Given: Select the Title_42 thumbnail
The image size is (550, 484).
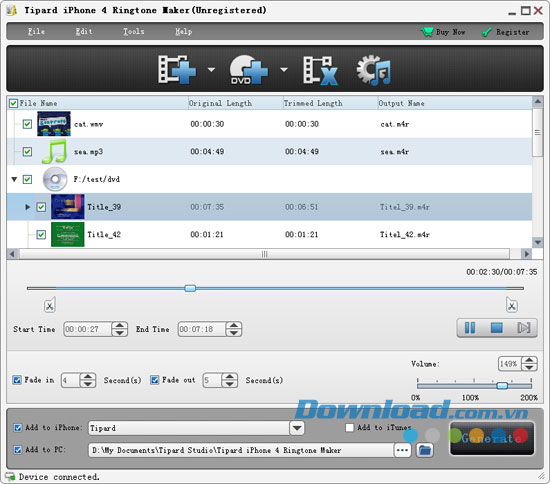Looking at the screenshot, I should 68,234.
